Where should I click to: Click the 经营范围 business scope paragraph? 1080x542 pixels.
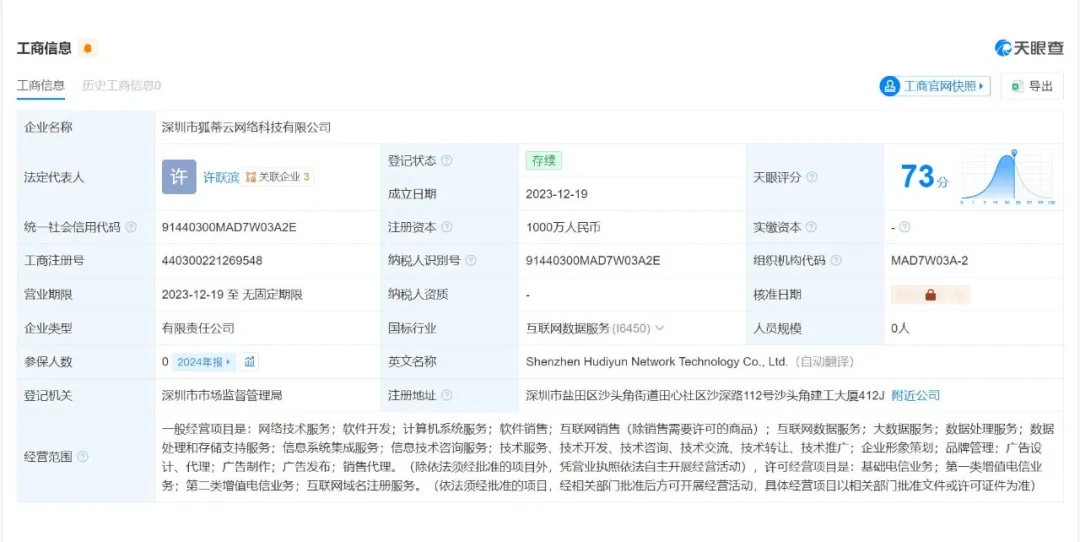point(608,457)
